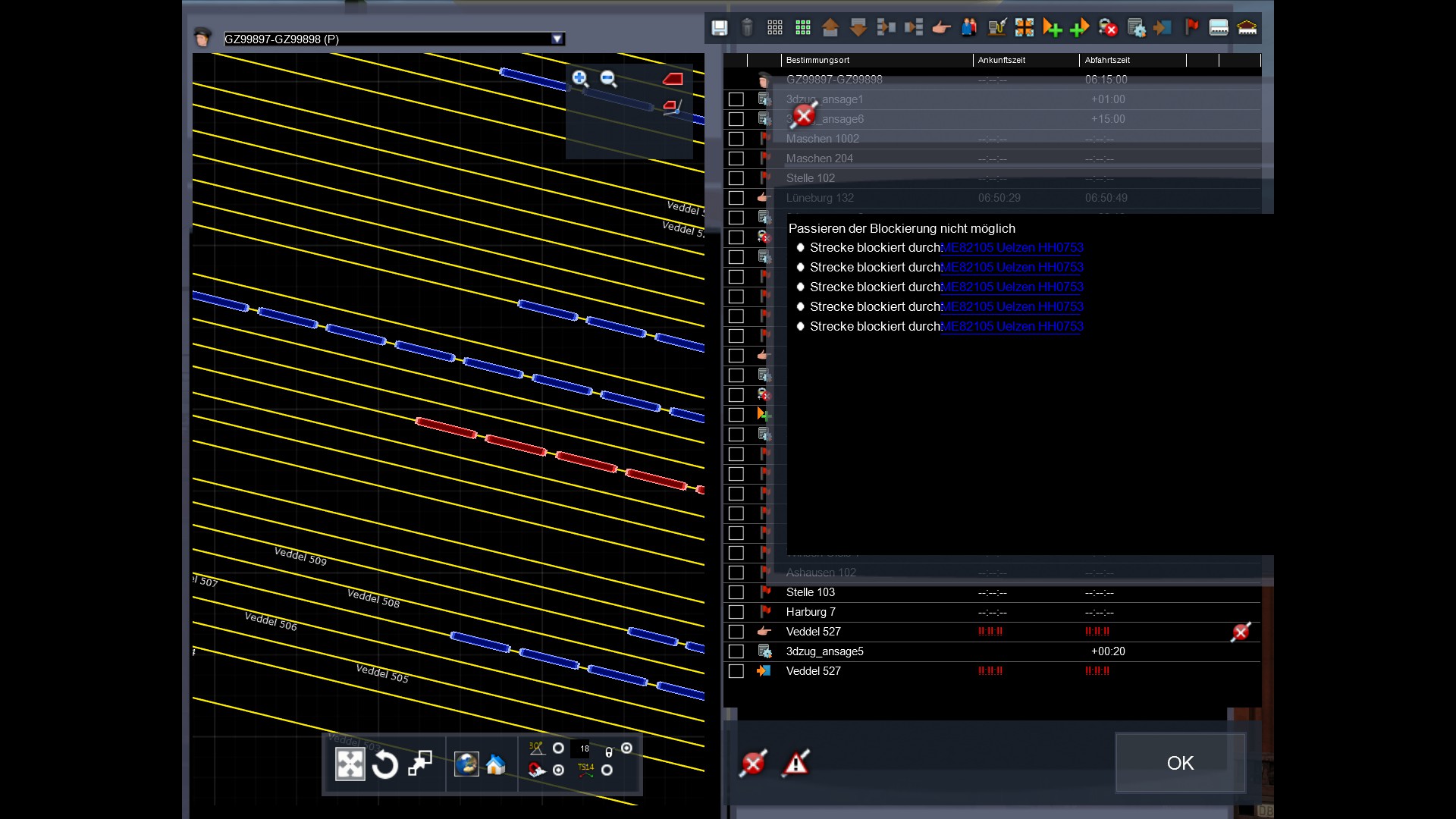Tick the checkbox for 3dzug_ansage1
The height and width of the screenshot is (819, 1456).
736,99
